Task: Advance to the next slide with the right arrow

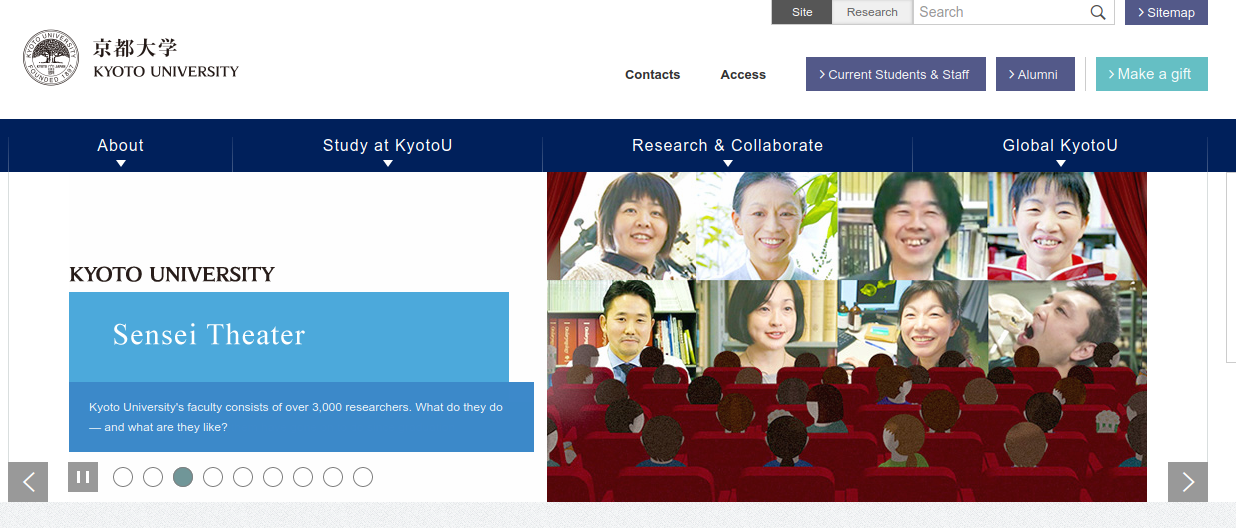Action: pos(1188,482)
